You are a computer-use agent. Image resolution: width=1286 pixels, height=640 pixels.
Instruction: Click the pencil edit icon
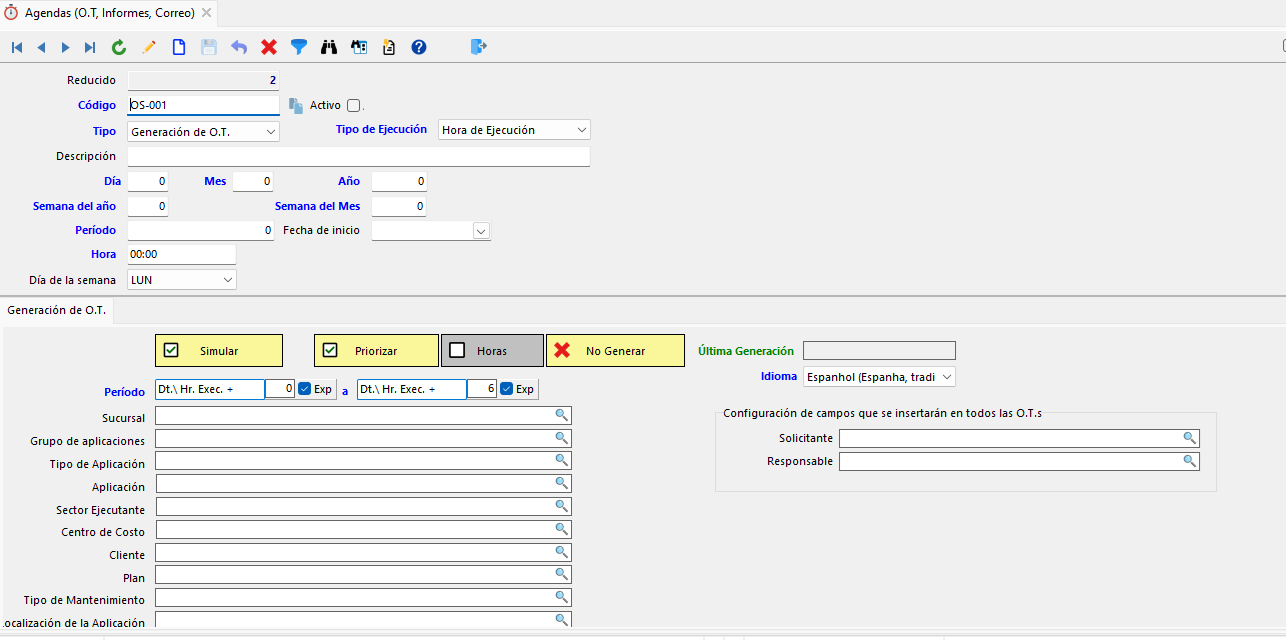click(149, 47)
